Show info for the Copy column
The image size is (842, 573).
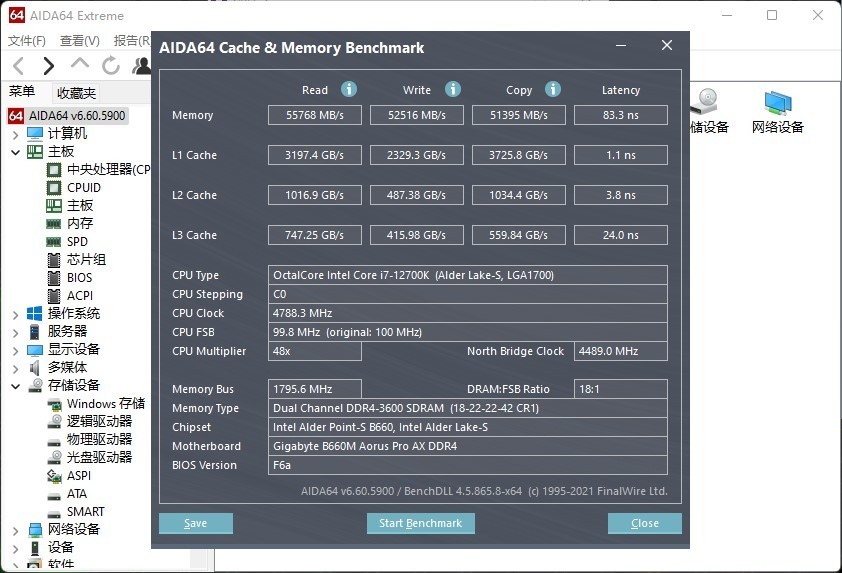tap(553, 89)
